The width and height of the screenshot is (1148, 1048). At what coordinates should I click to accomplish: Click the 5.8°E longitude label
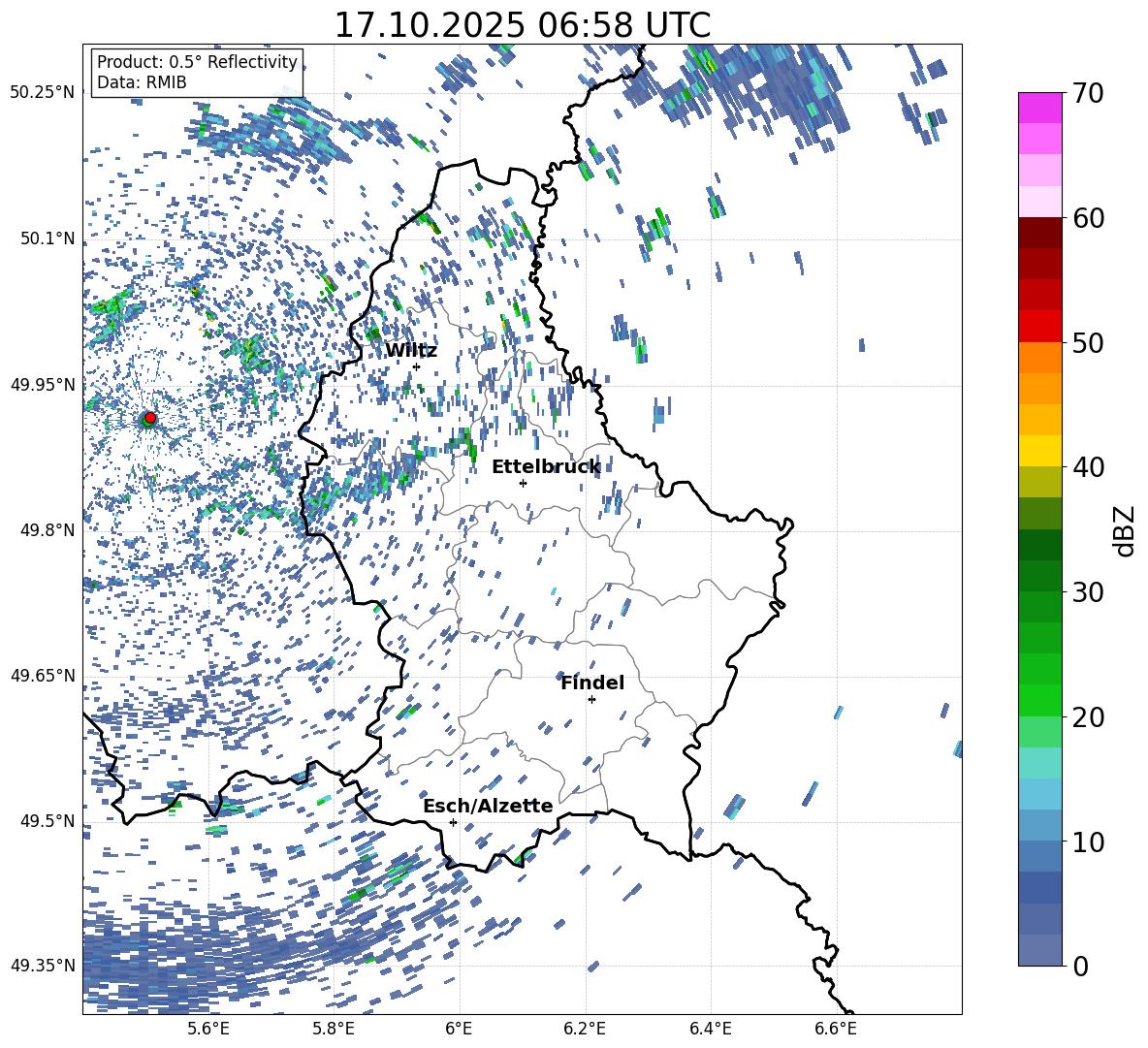[x=334, y=1029]
